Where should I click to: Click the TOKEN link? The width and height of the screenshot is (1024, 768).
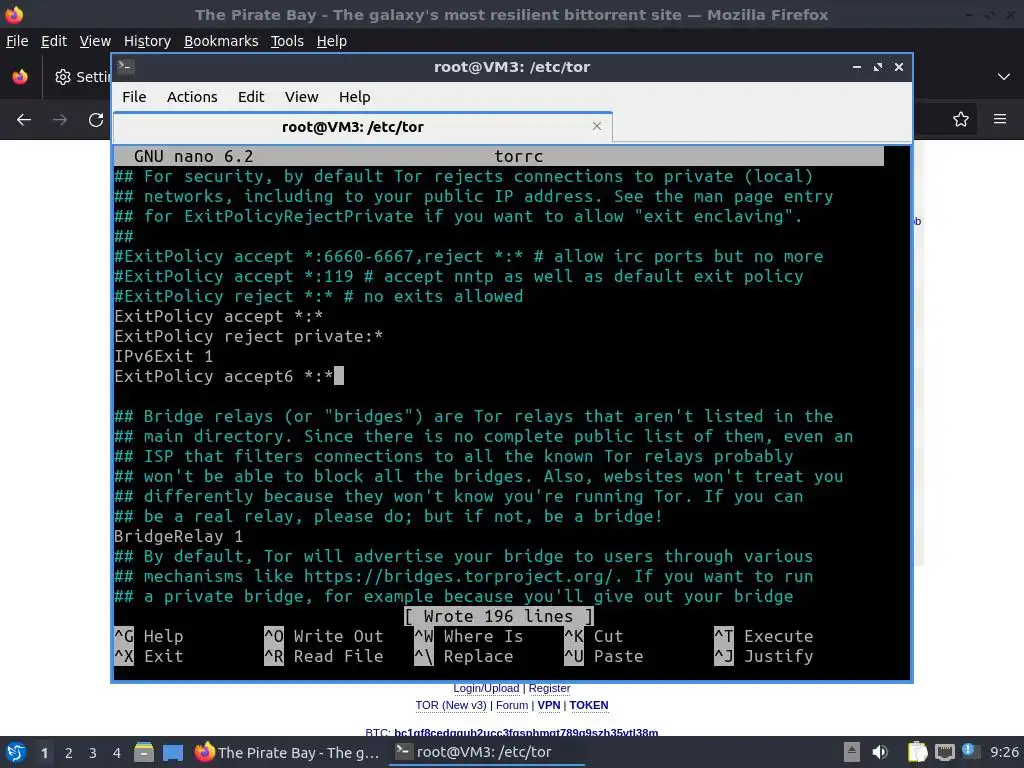tap(589, 705)
